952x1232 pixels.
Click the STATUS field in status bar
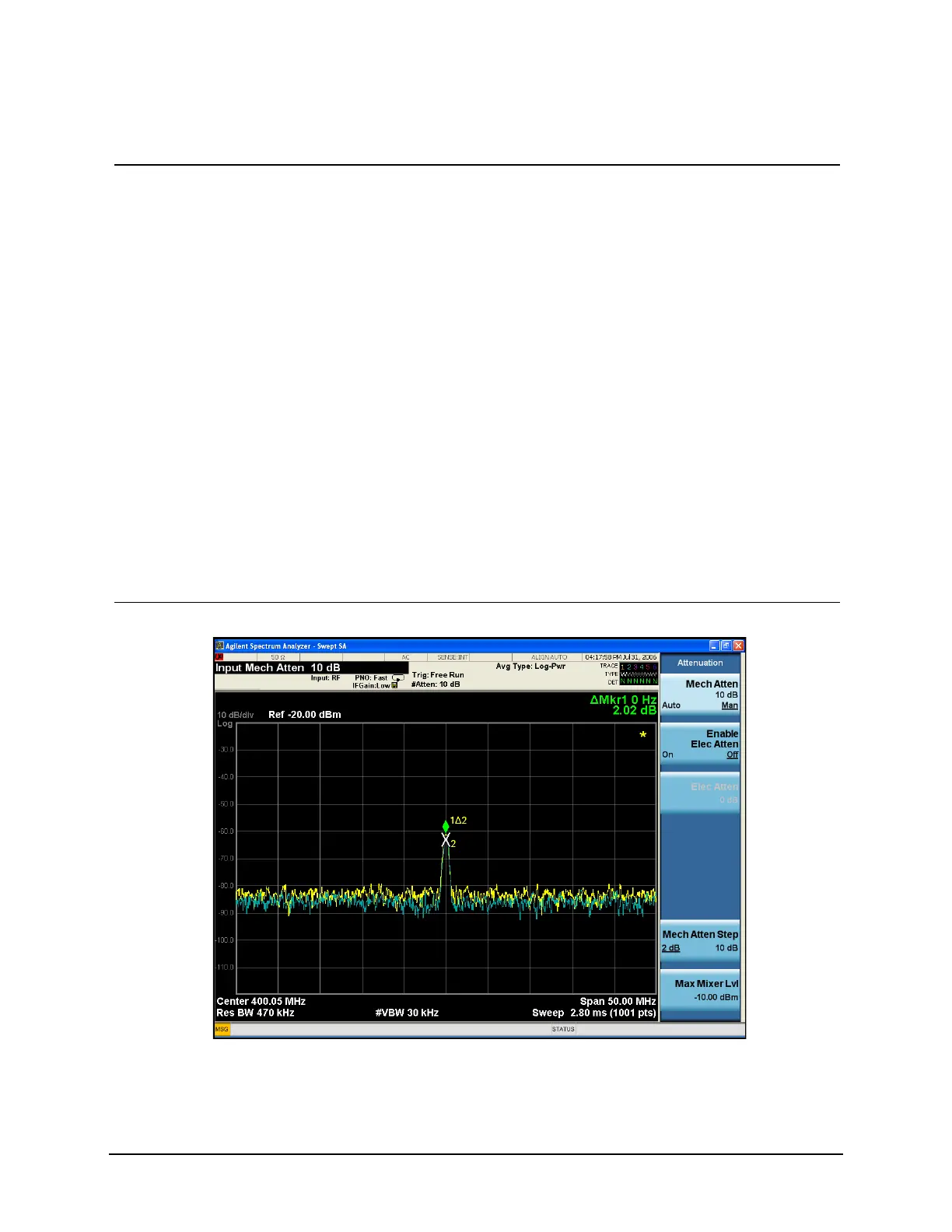563,1029
